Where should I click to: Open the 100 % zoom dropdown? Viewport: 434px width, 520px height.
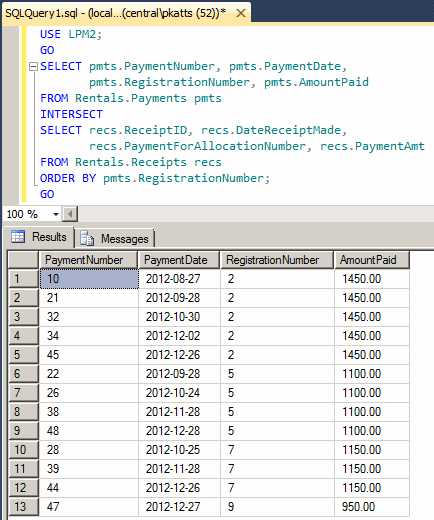coord(56,214)
